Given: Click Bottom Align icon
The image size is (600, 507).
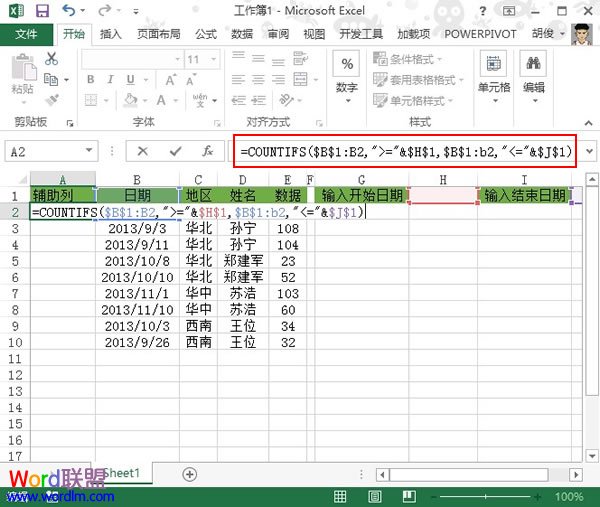Looking at the screenshot, I should click(x=279, y=60).
